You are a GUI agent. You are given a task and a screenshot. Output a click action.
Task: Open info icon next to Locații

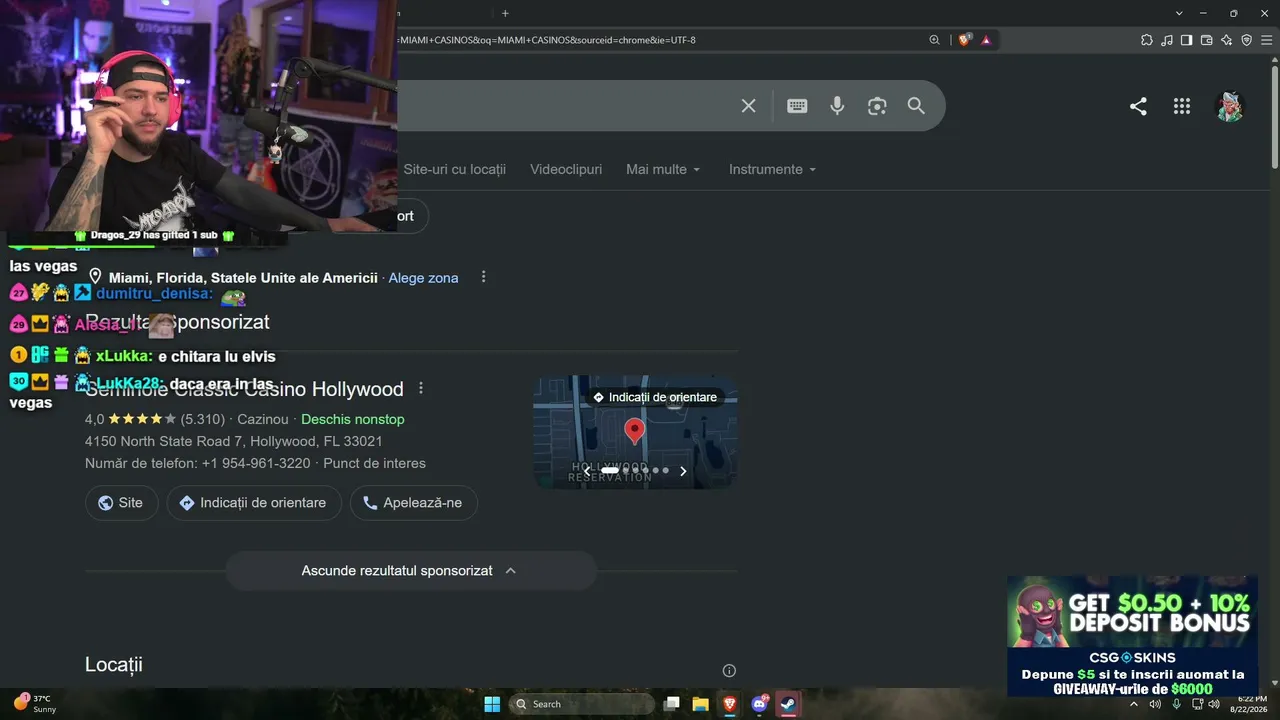coord(729,671)
